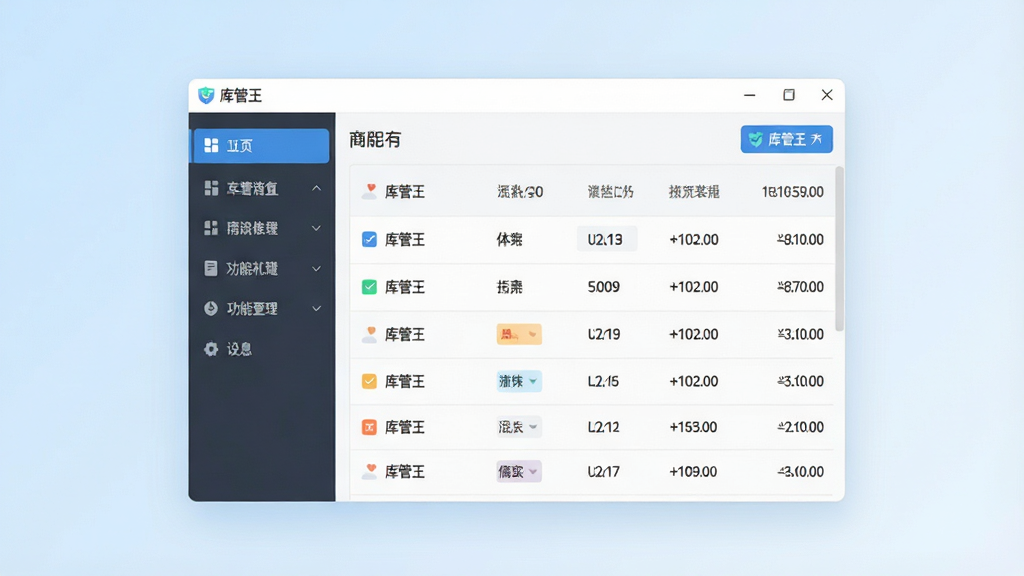Expand the sidebar section with the pie chart icon
Image resolution: width=1024 pixels, height=576 pixels.
tap(316, 308)
